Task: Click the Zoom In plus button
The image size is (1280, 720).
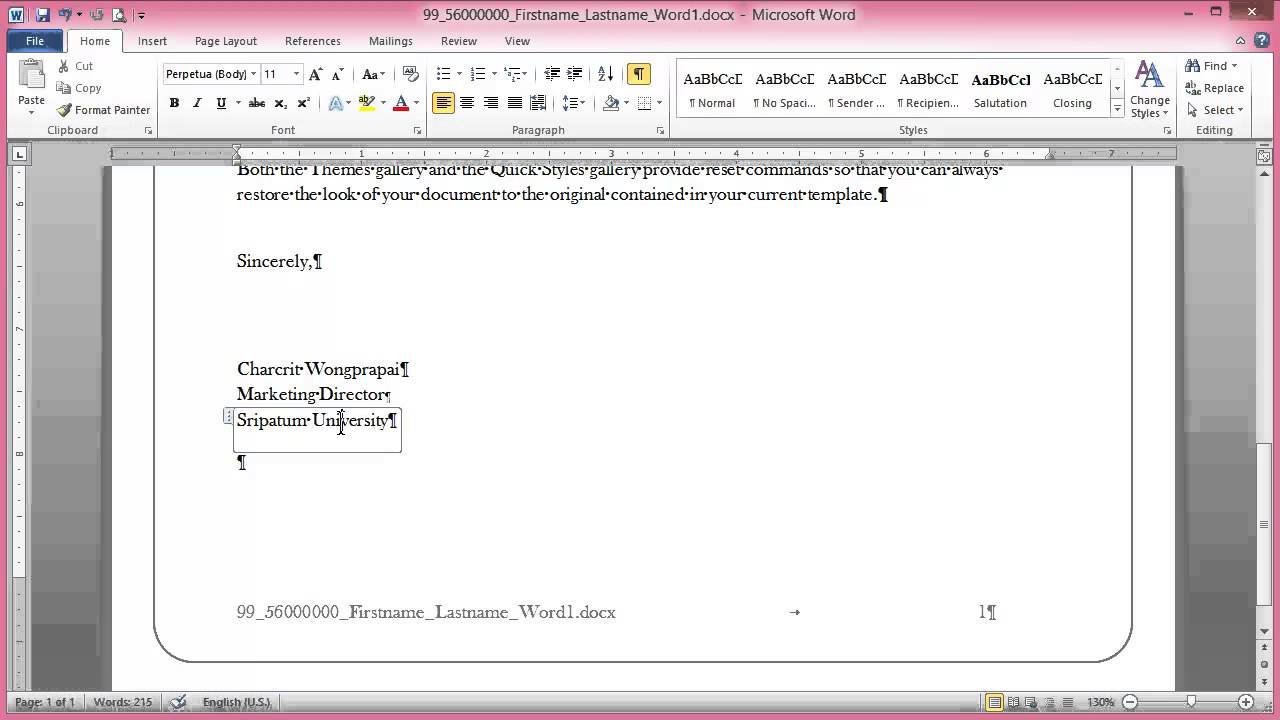Action: click(1246, 702)
